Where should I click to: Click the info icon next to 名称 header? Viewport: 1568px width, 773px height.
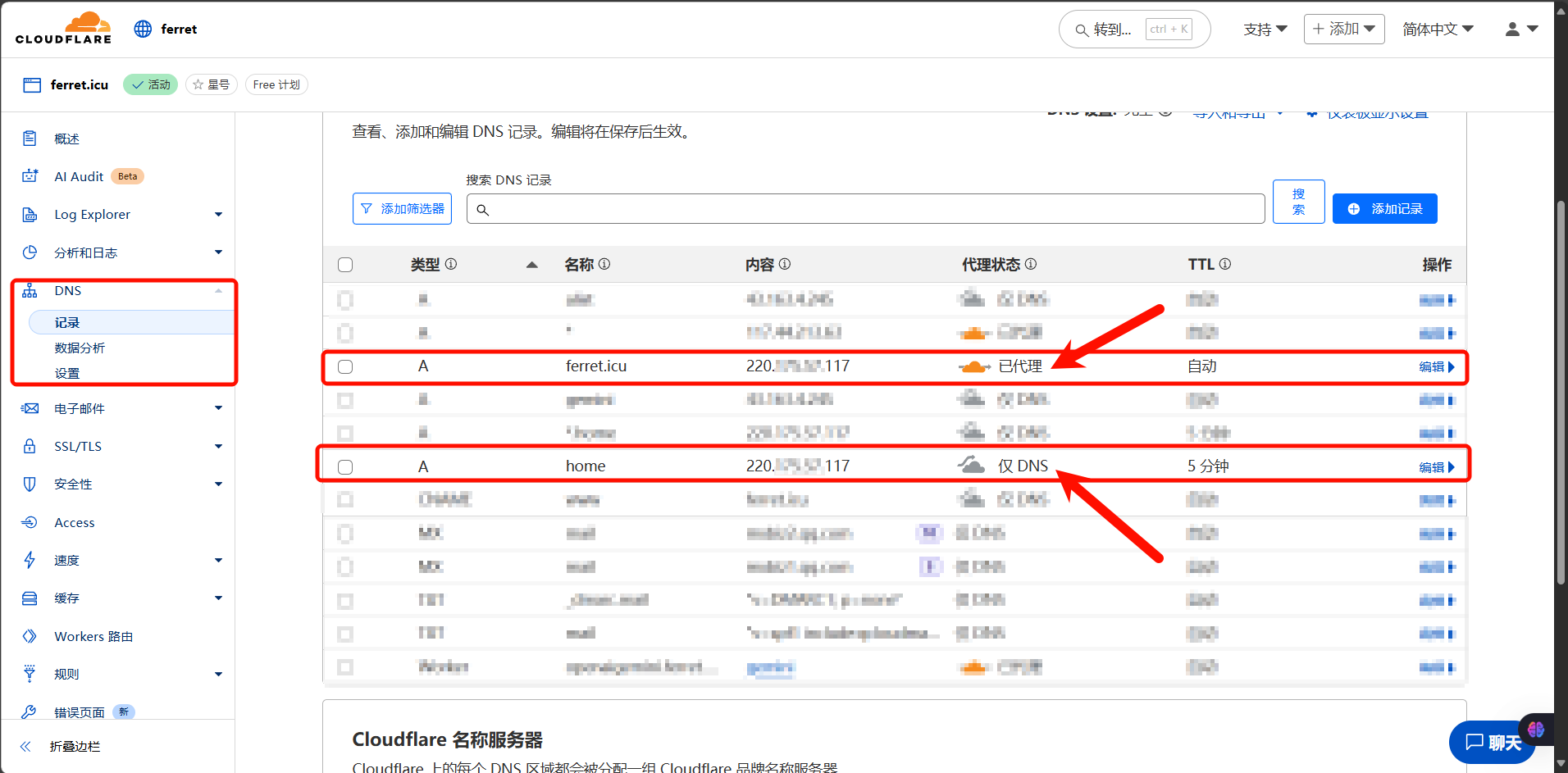604,264
